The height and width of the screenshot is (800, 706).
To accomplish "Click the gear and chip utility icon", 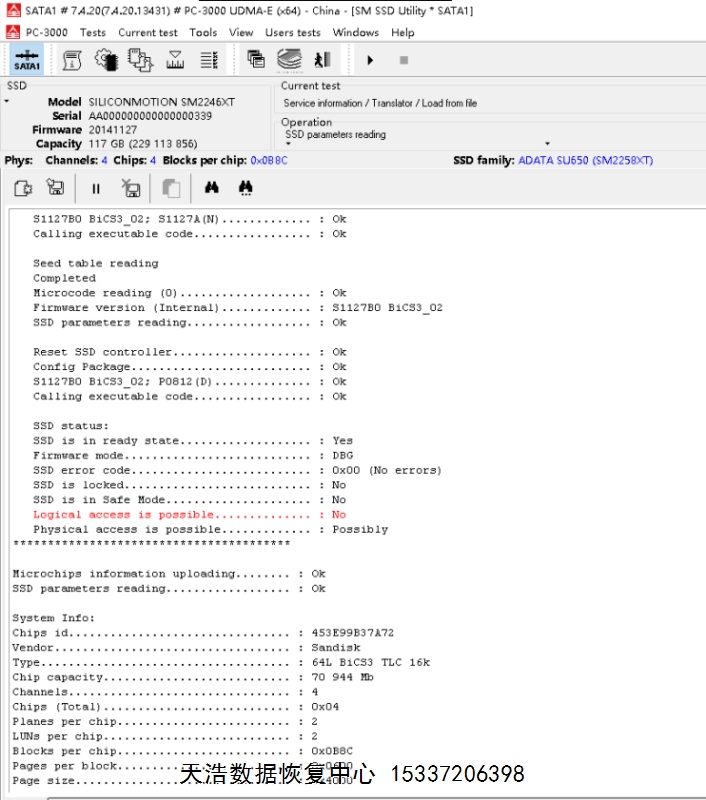I will click(x=106, y=60).
